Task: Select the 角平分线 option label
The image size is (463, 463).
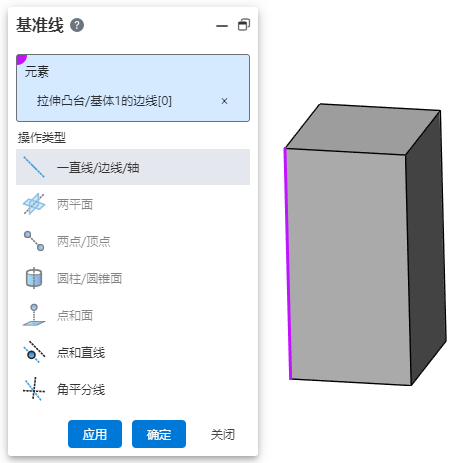Action: [x=81, y=389]
